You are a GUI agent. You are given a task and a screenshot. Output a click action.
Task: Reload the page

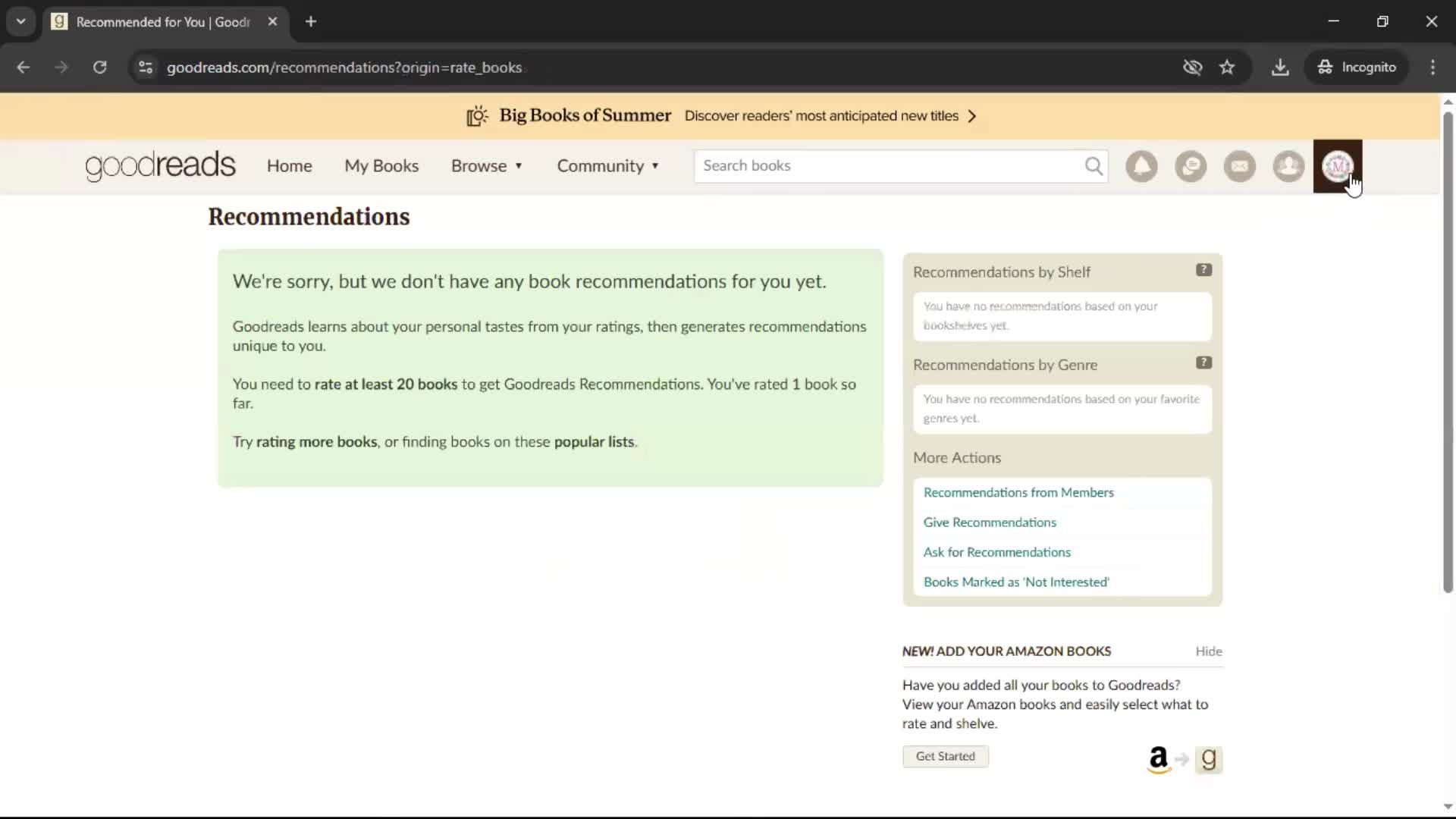[99, 67]
